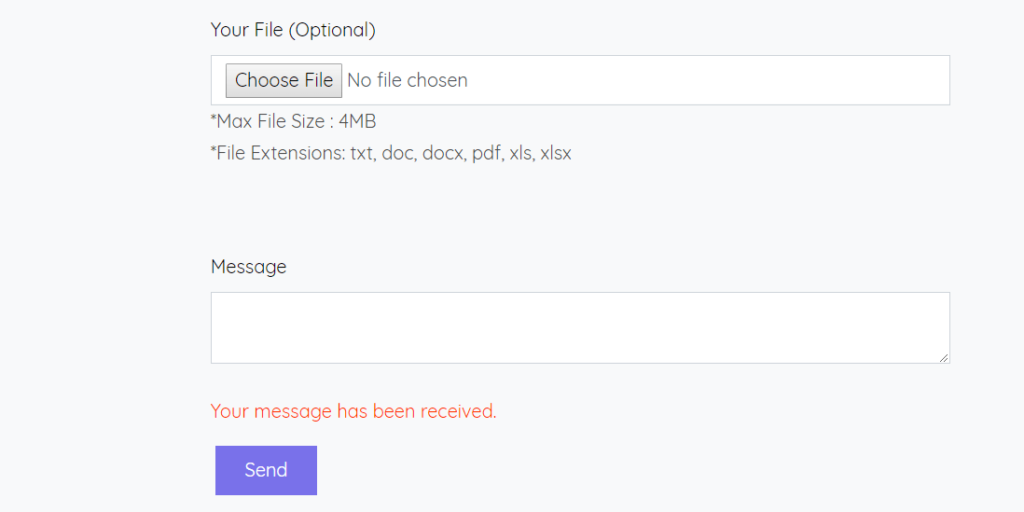
Task: Click the Choose File button
Action: click(x=283, y=80)
